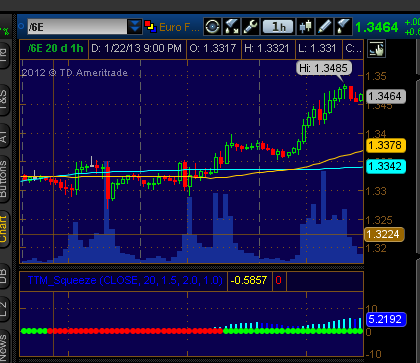Viewport: 420px width, 363px height.
Task: Click the candlestick chart mode icon
Action: pyautogui.click(x=305, y=27)
